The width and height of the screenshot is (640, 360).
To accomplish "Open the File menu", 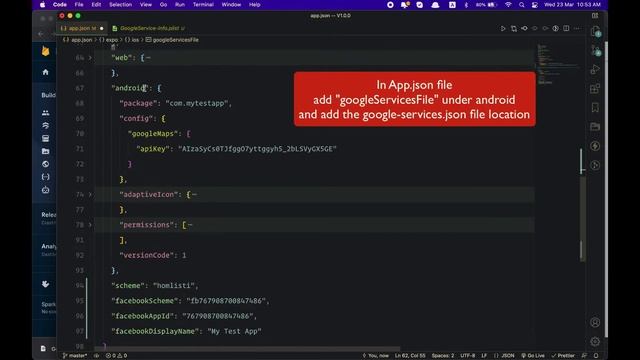I will click(x=79, y=4).
